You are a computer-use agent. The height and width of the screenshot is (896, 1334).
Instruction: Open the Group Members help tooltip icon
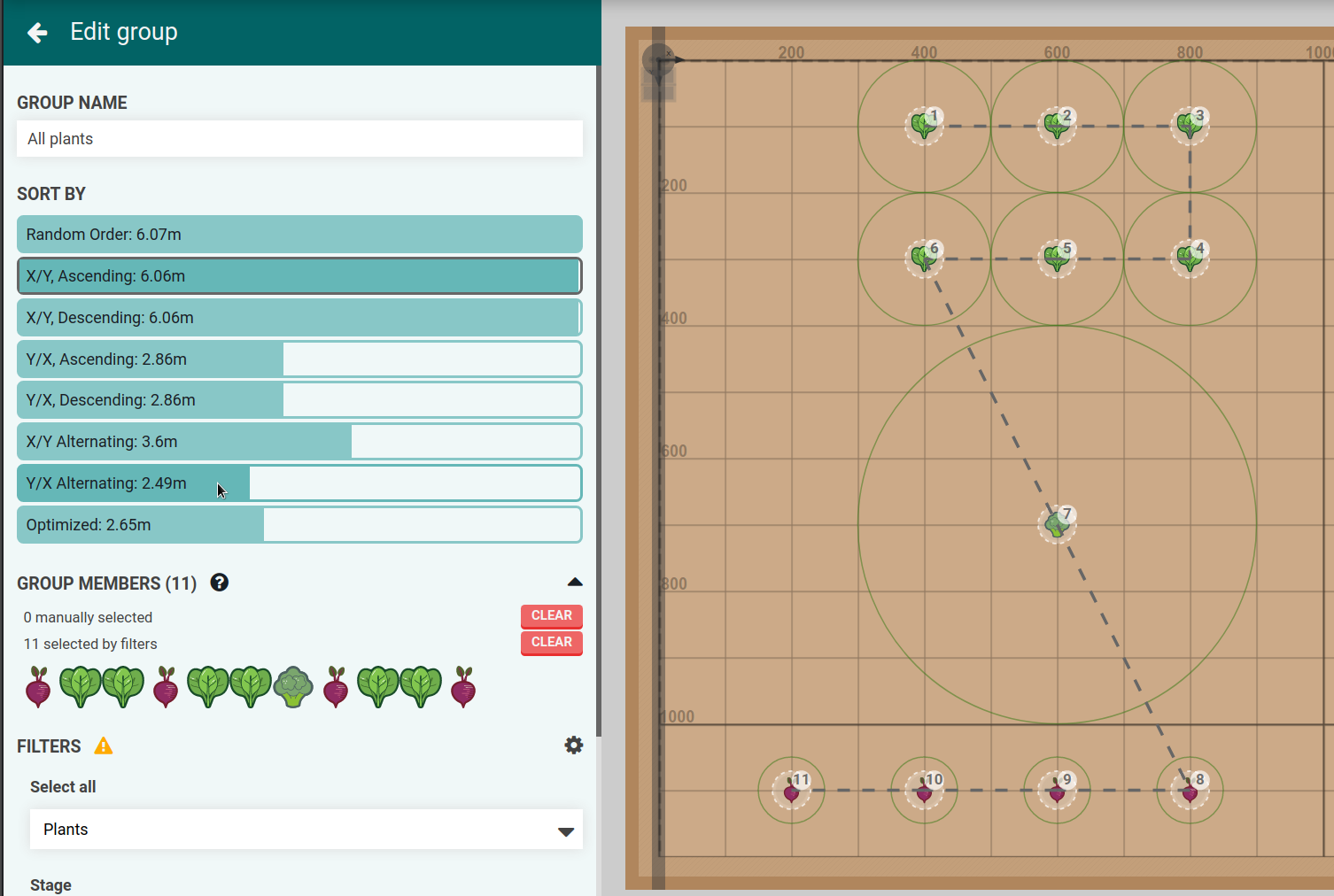click(219, 583)
